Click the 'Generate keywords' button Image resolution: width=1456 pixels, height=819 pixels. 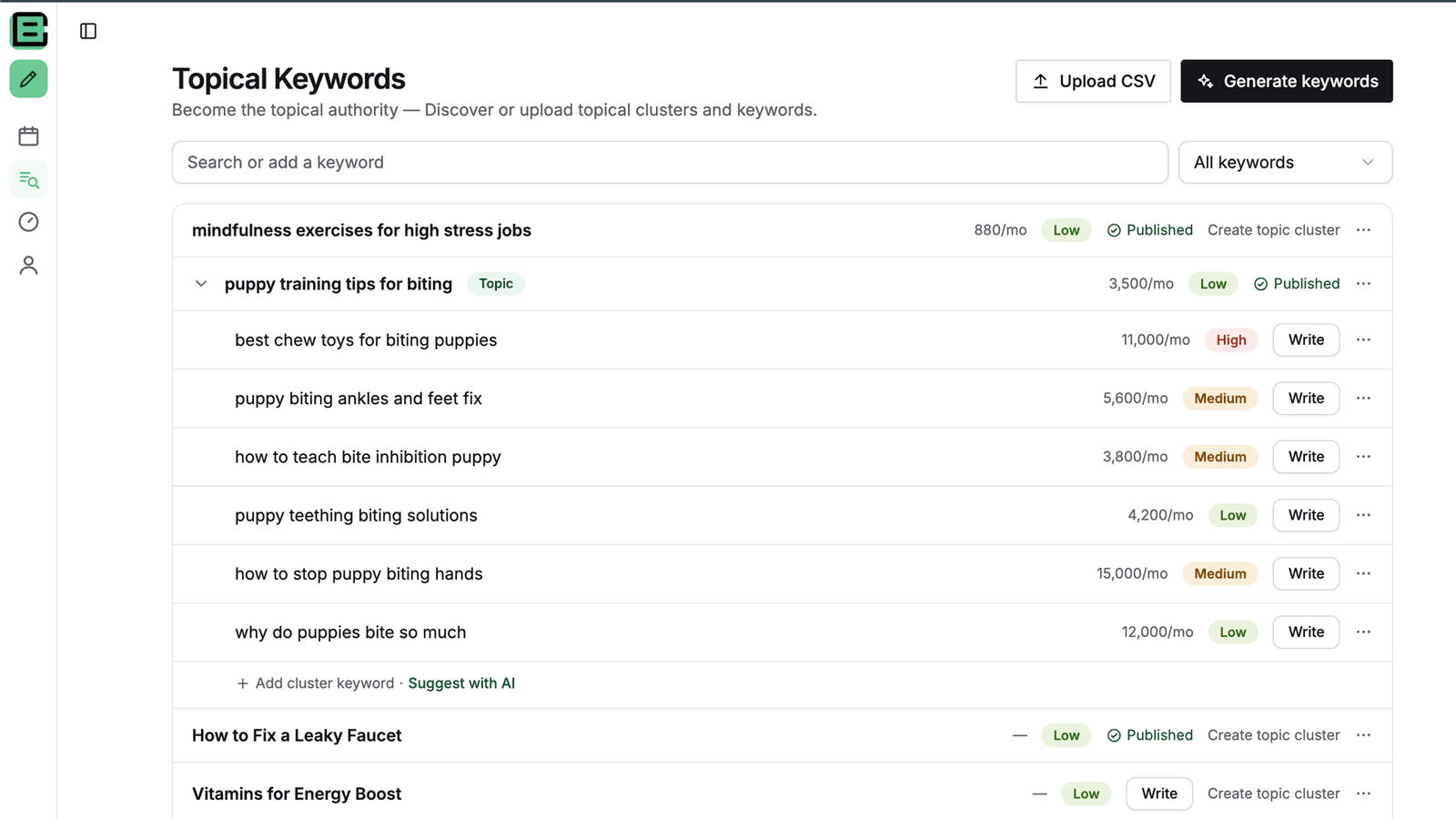point(1286,81)
